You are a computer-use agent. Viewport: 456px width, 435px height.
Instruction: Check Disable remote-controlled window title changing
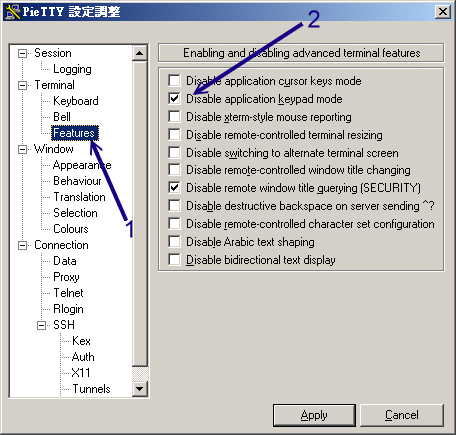point(174,170)
